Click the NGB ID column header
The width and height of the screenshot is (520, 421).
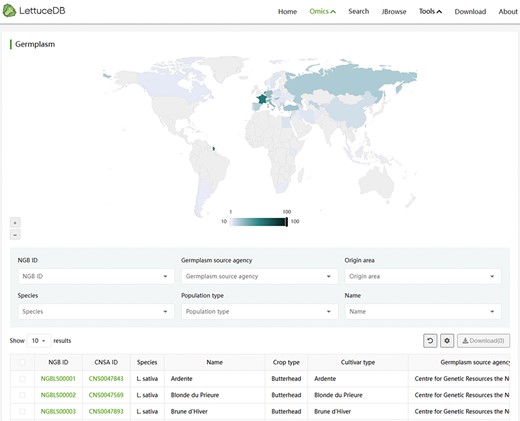coord(58,362)
